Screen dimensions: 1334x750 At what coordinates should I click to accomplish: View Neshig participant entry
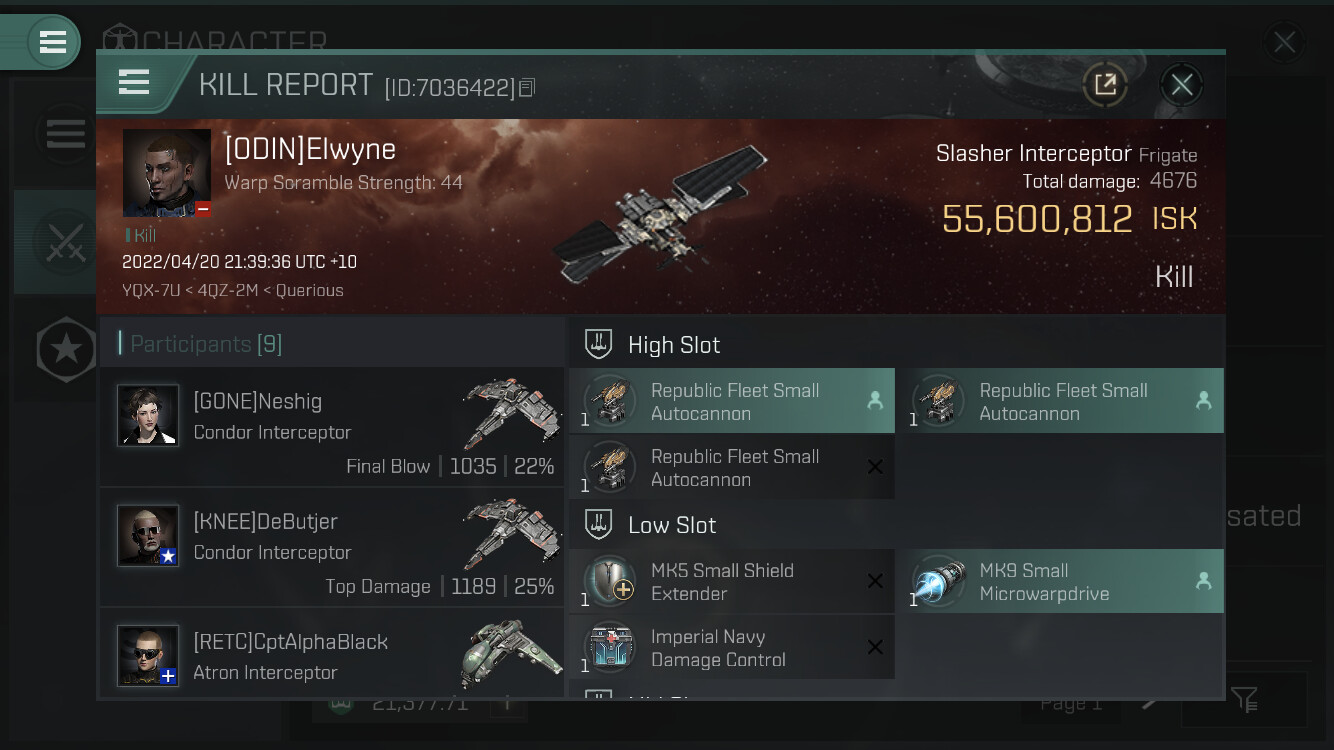coord(332,427)
